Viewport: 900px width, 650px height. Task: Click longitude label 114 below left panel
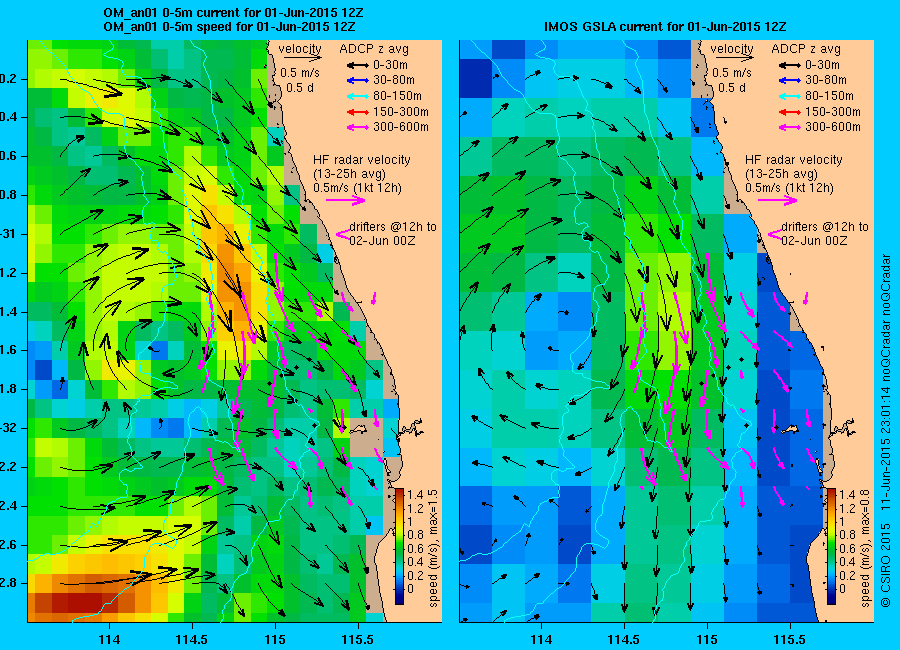click(x=110, y=640)
